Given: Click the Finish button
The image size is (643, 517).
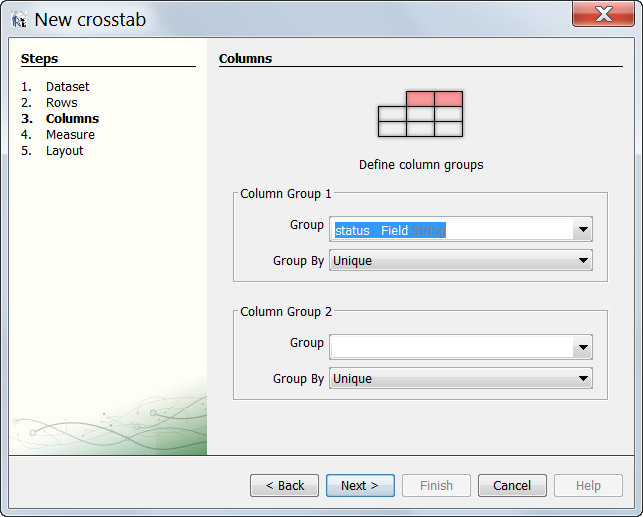Looking at the screenshot, I should click(x=436, y=486).
